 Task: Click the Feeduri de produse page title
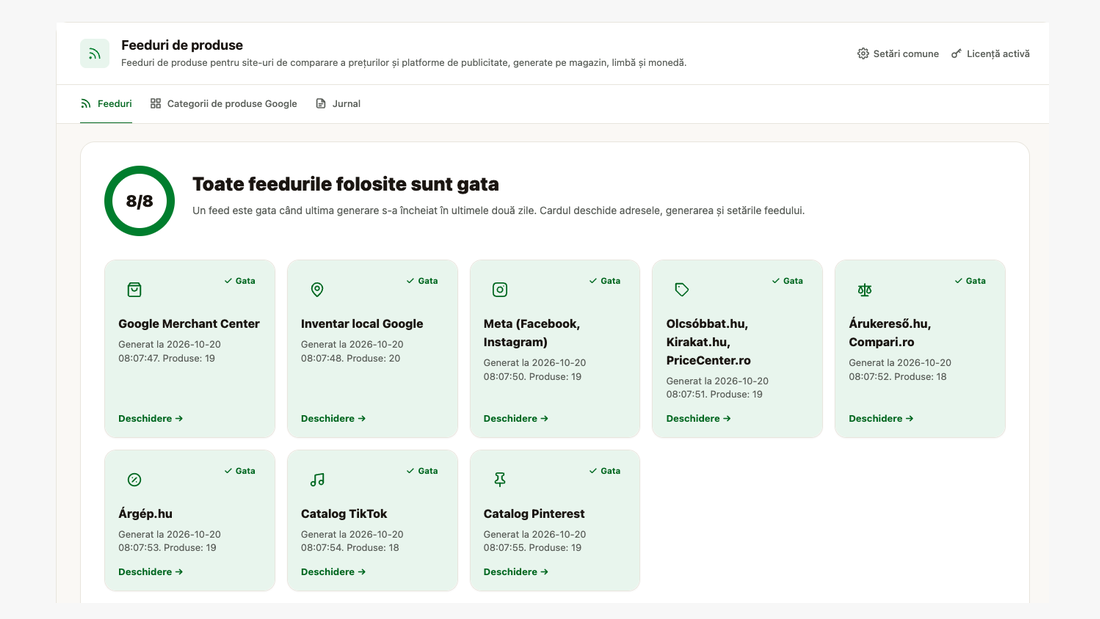pos(182,45)
